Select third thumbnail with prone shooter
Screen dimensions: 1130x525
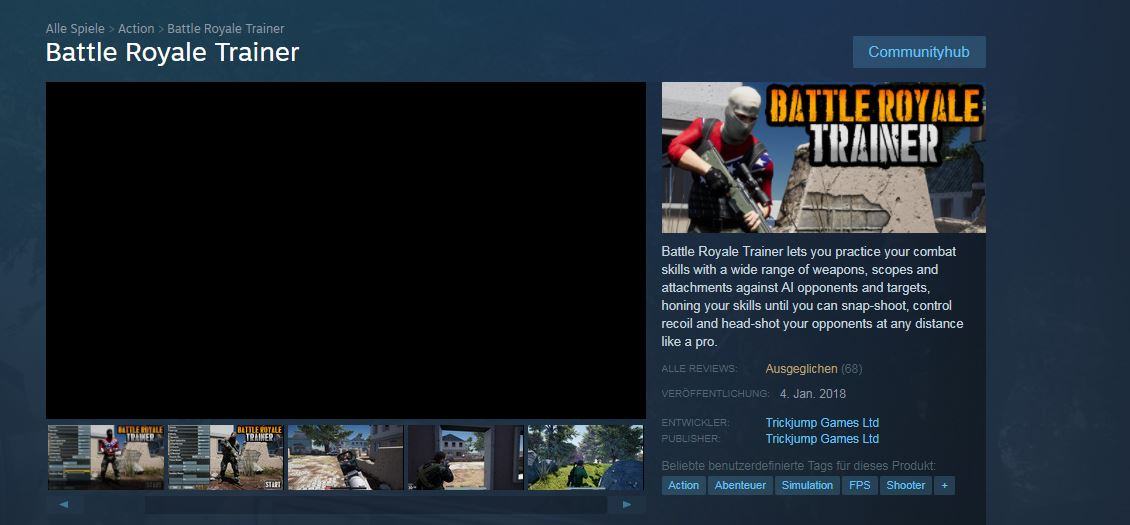(345, 457)
